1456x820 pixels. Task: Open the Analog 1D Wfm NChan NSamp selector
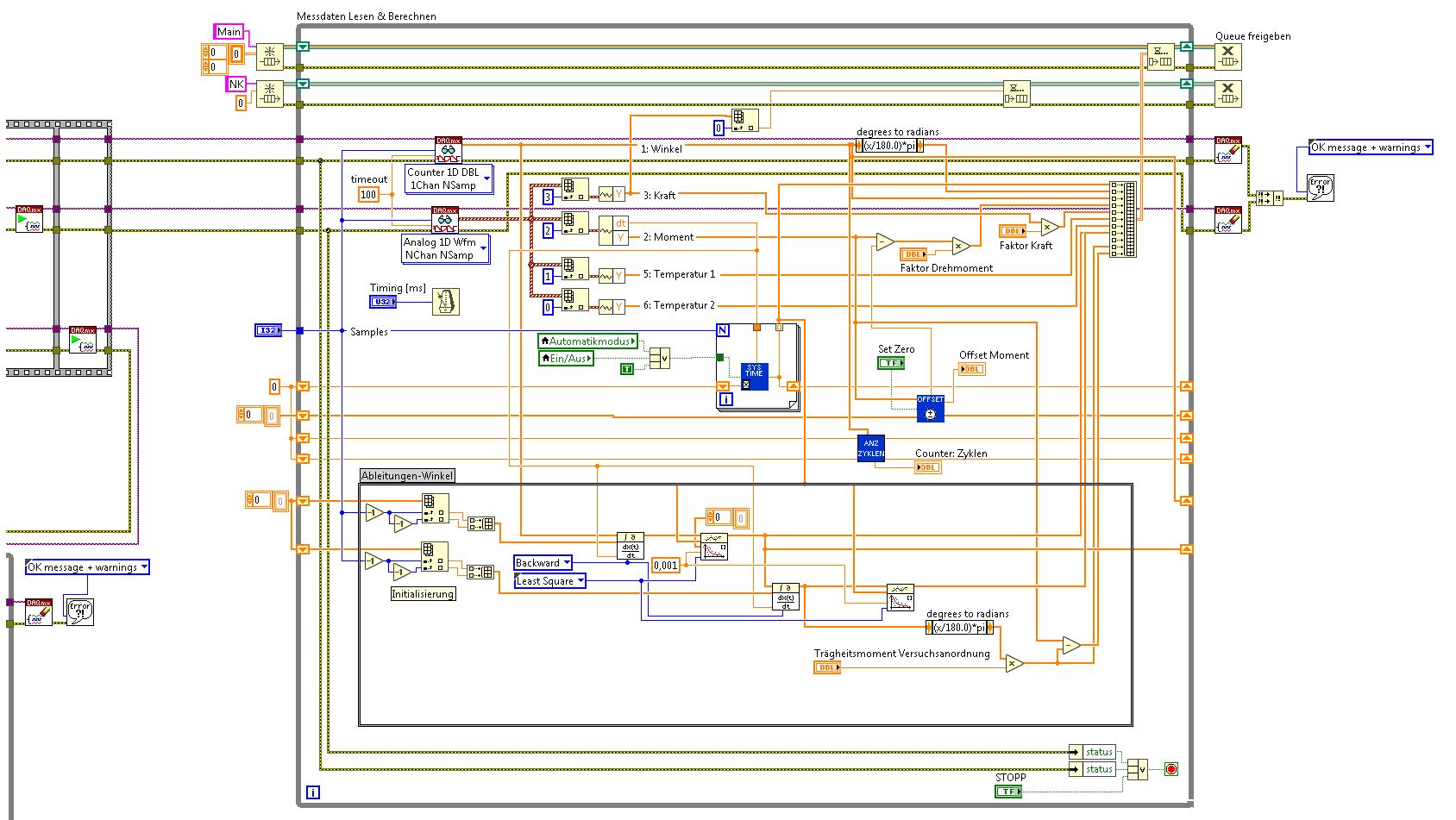click(446, 248)
